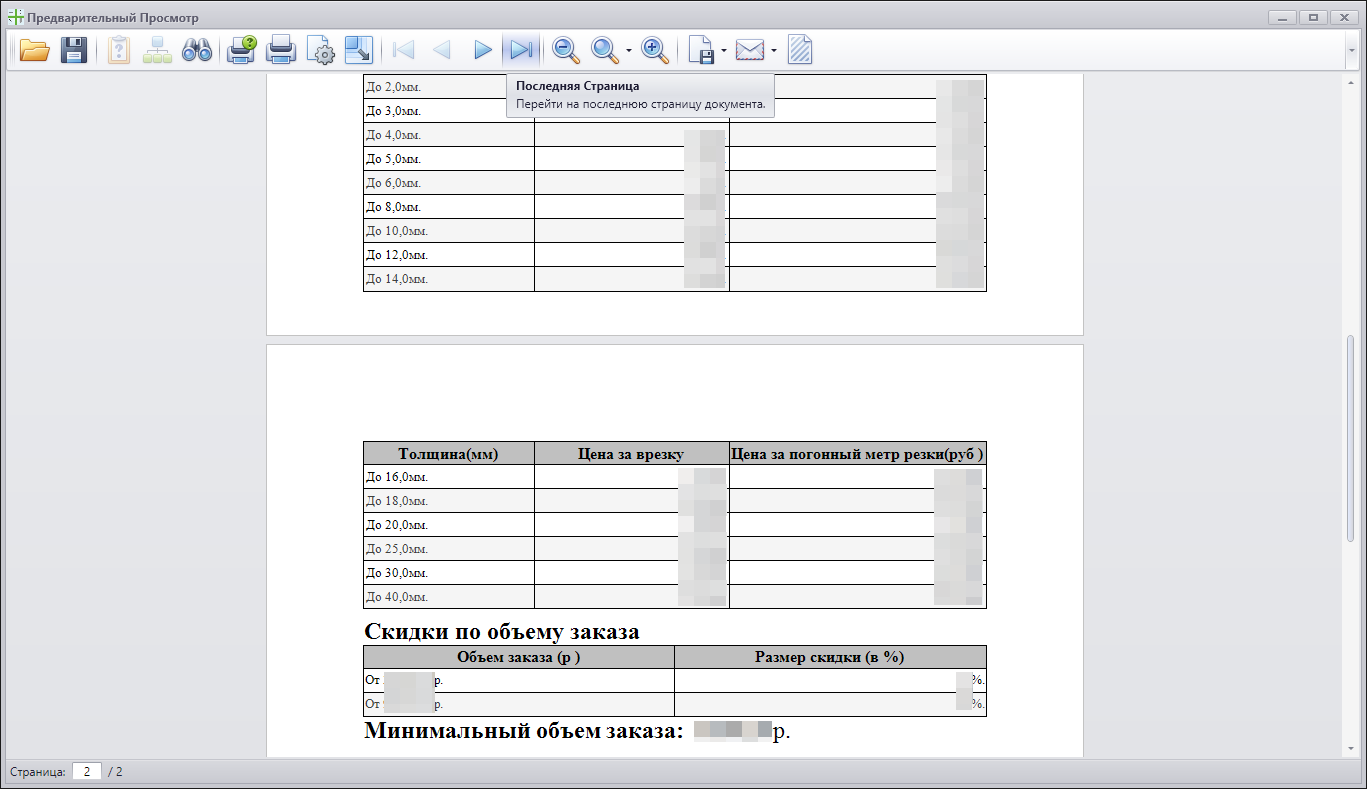Click the "Скидки по объему заказа" heading
Image resolution: width=1367 pixels, height=789 pixels.
coord(502,632)
